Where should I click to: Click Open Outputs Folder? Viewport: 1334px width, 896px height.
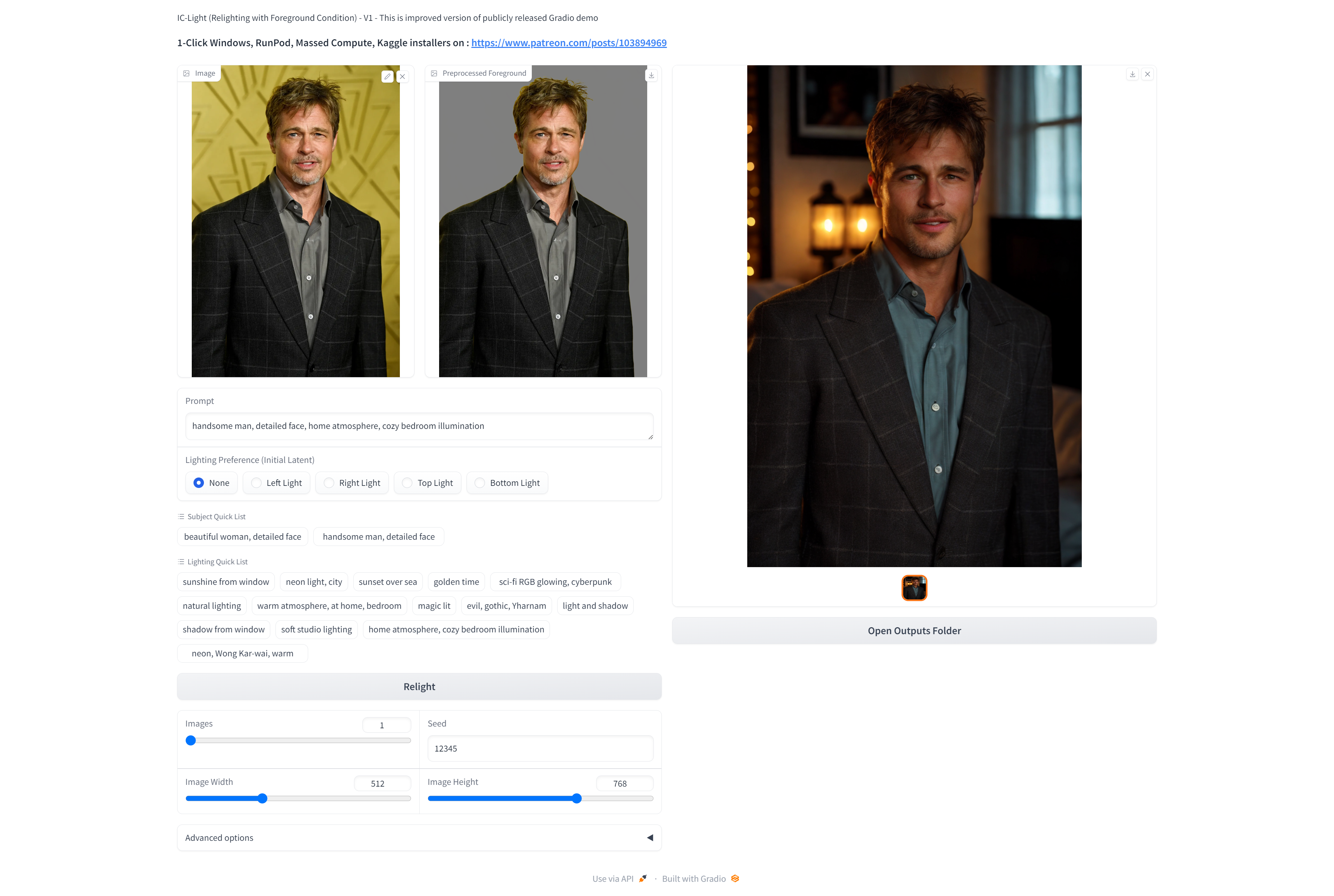tap(914, 631)
